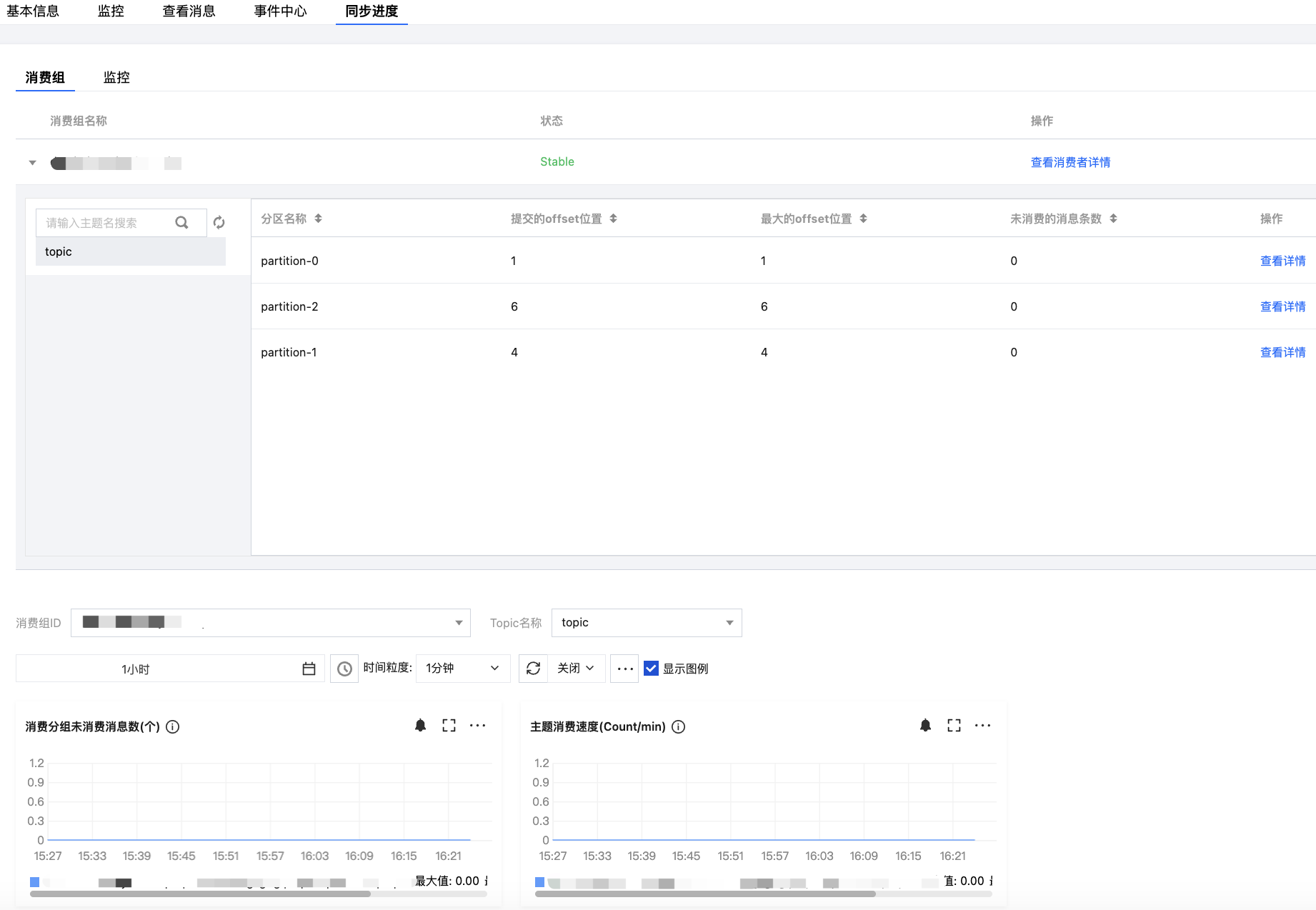Sort by 分区名称 column
Viewport: 1316px width, 910px height.
click(318, 219)
